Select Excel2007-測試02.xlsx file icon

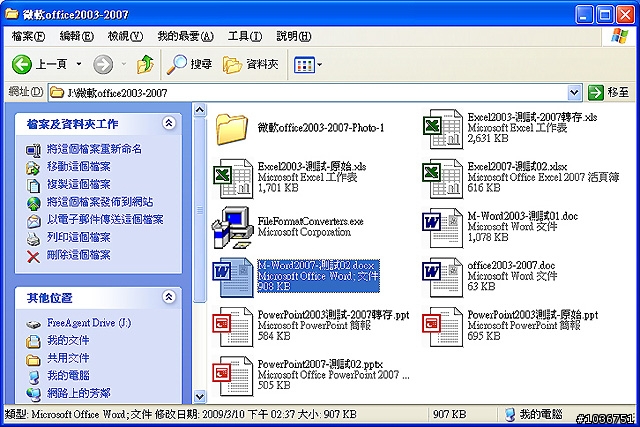point(443,178)
